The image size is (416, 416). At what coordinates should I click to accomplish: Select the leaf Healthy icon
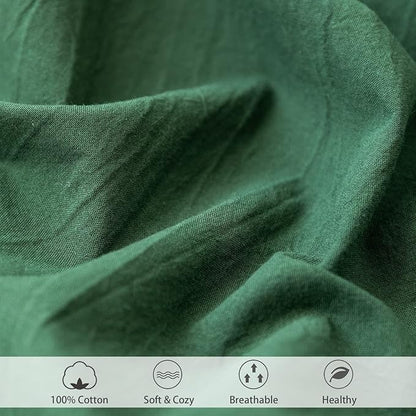(x=339, y=374)
